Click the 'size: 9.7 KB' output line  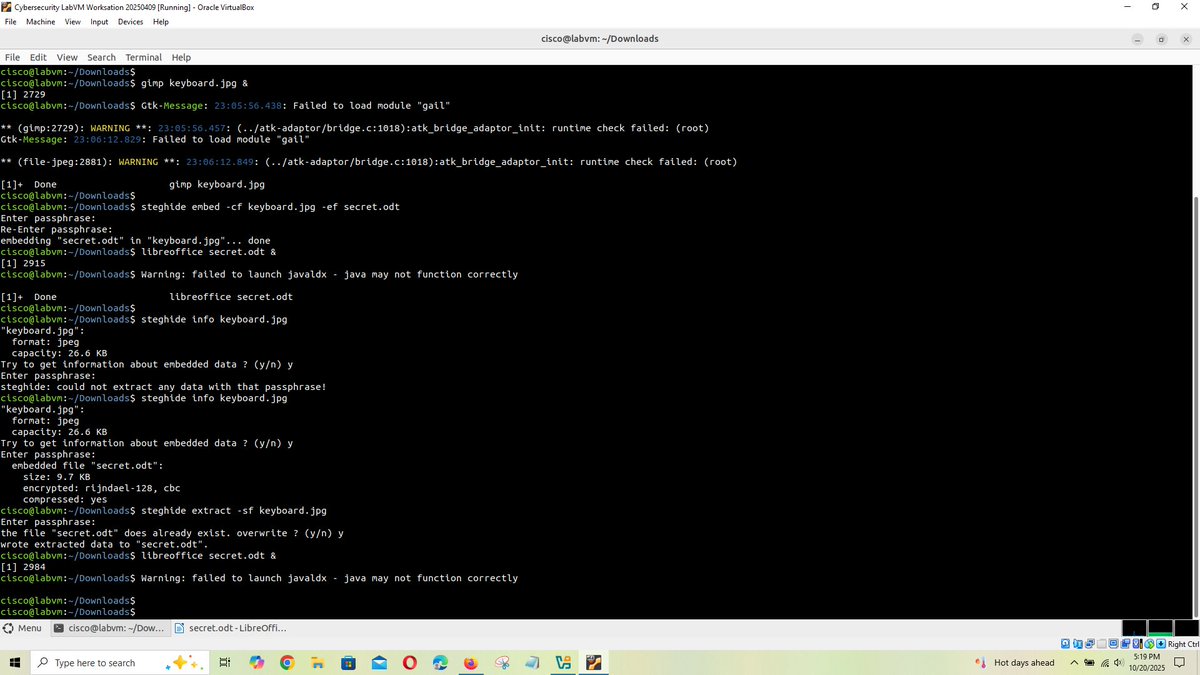[x=56, y=477]
